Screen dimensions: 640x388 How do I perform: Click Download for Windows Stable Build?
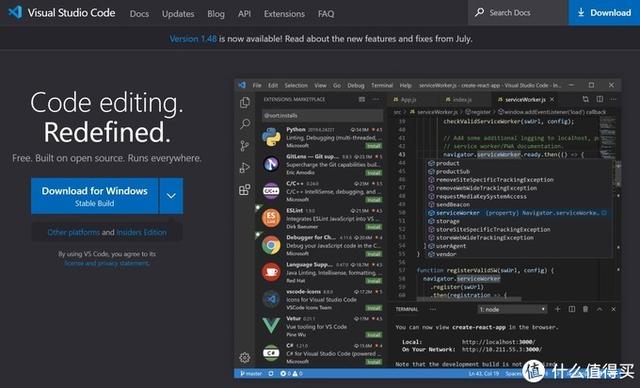[94, 196]
